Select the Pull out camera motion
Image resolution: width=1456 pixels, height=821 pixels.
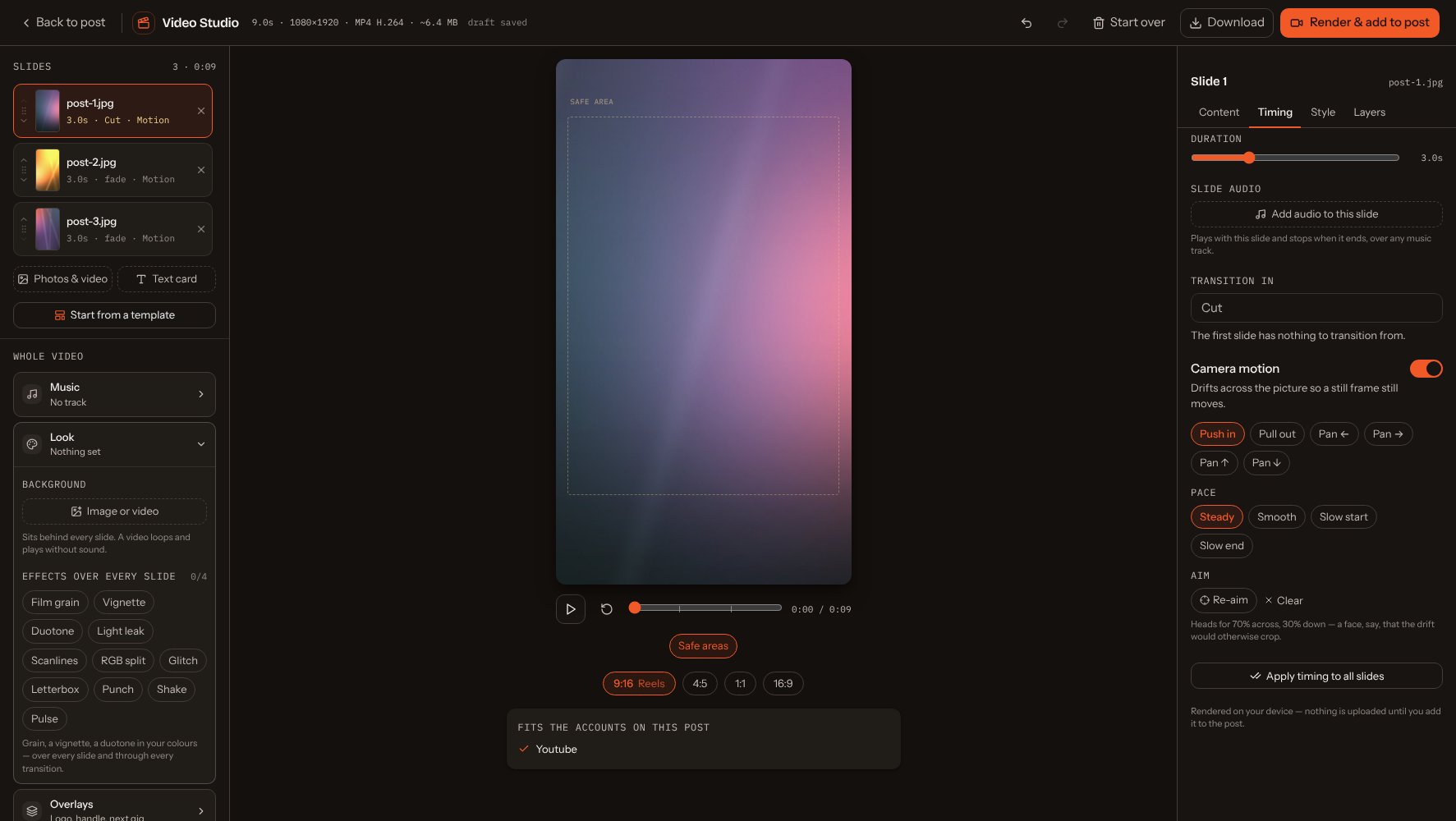coord(1277,434)
